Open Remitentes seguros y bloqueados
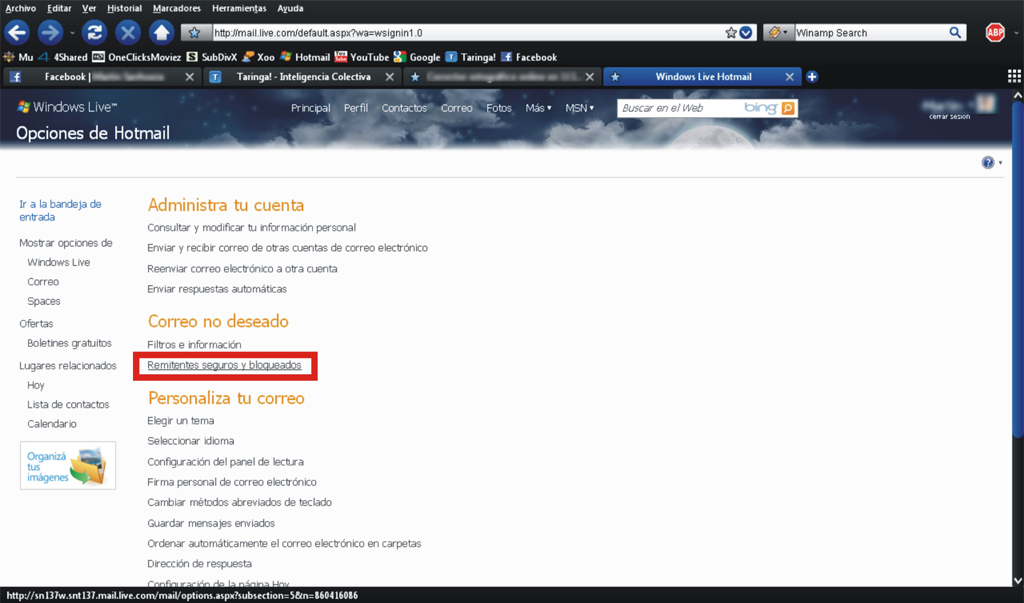Screen dimensions: 1024x603 tap(224, 365)
